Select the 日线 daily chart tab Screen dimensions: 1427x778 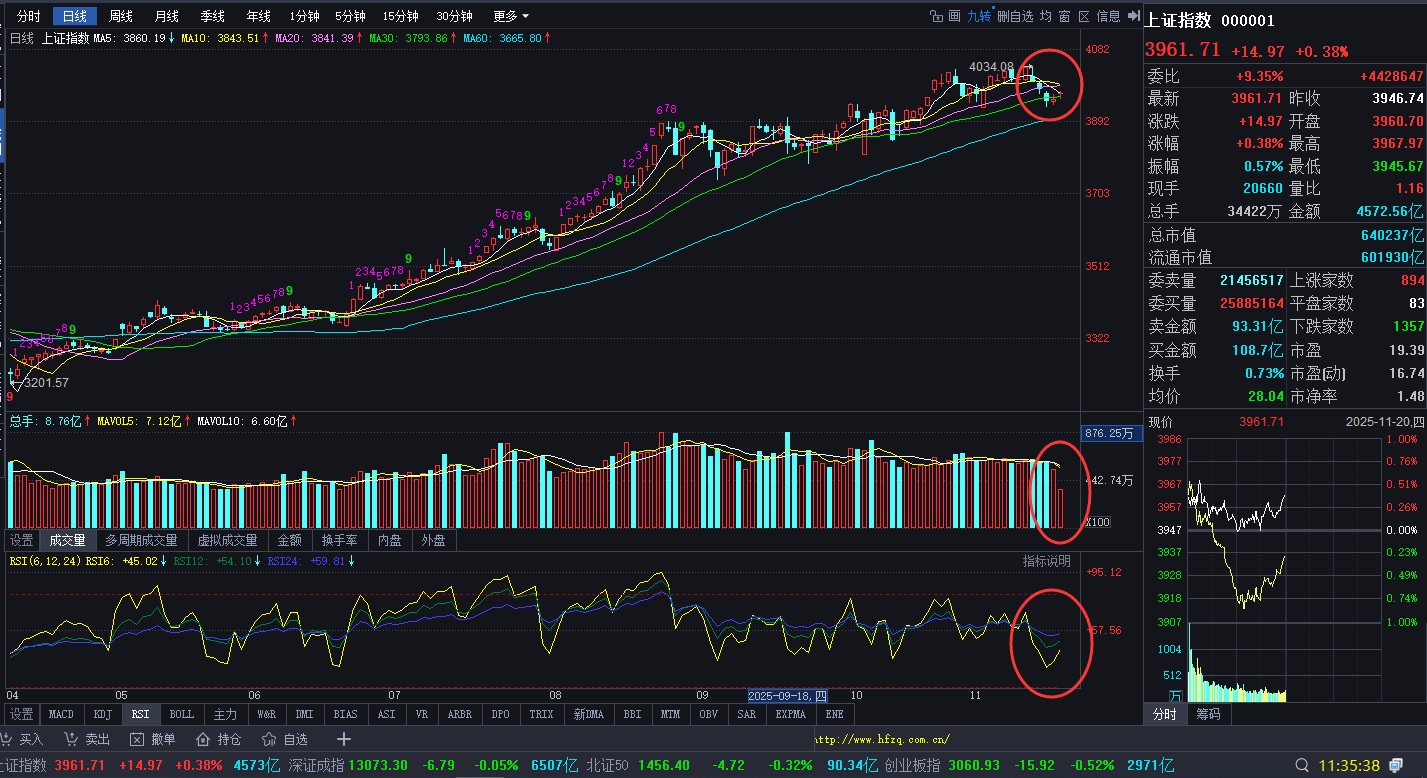pos(75,16)
